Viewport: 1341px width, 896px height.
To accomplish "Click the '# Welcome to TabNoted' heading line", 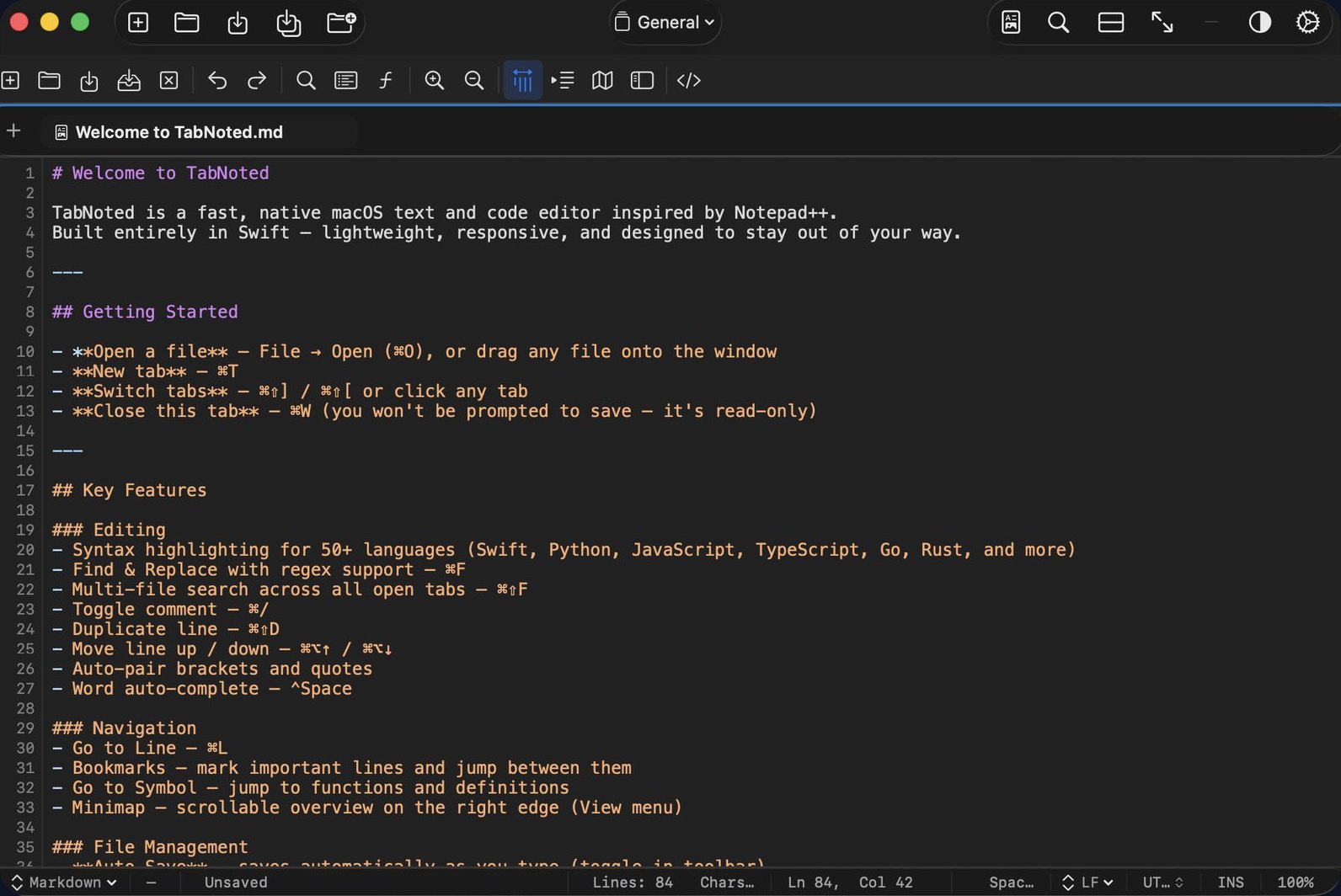I will point(160,173).
